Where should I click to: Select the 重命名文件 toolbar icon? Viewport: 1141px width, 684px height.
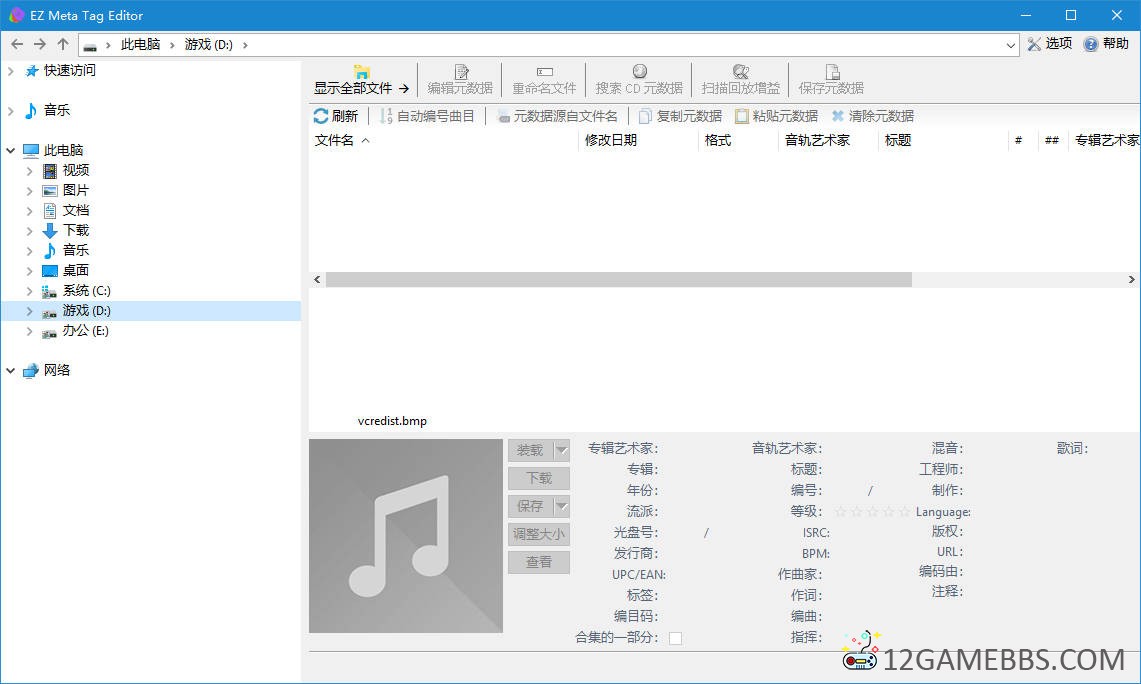point(544,71)
